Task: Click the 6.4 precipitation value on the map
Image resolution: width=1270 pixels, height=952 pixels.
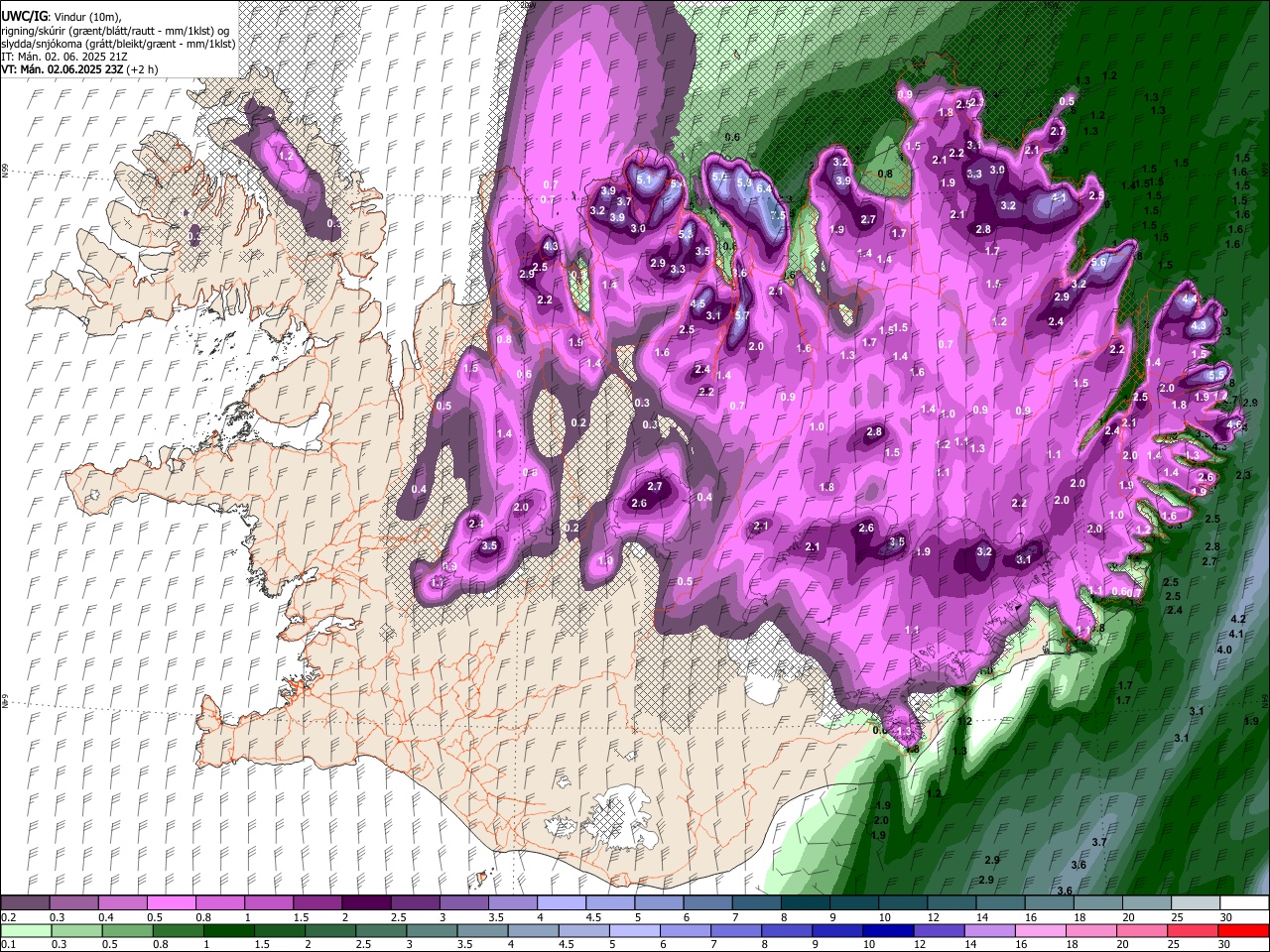Action: click(x=764, y=188)
